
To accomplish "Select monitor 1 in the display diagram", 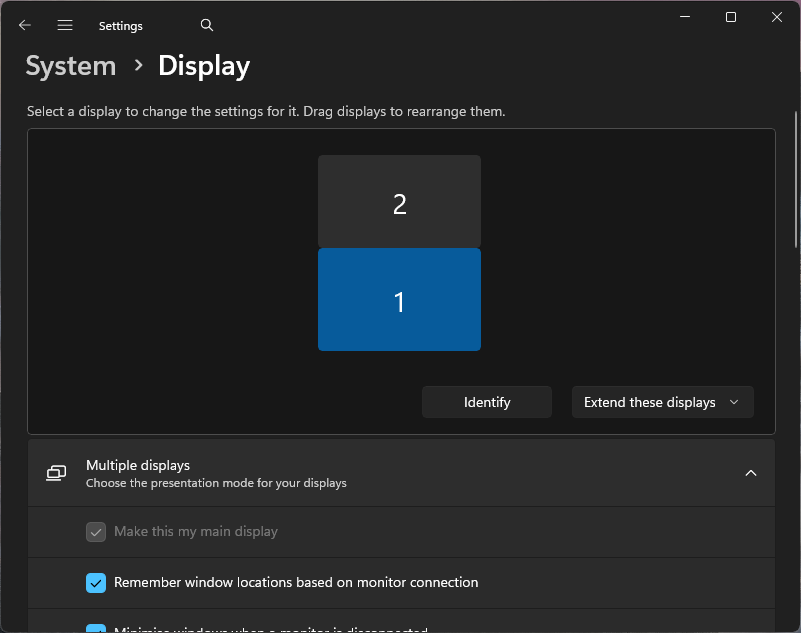I will click(399, 299).
